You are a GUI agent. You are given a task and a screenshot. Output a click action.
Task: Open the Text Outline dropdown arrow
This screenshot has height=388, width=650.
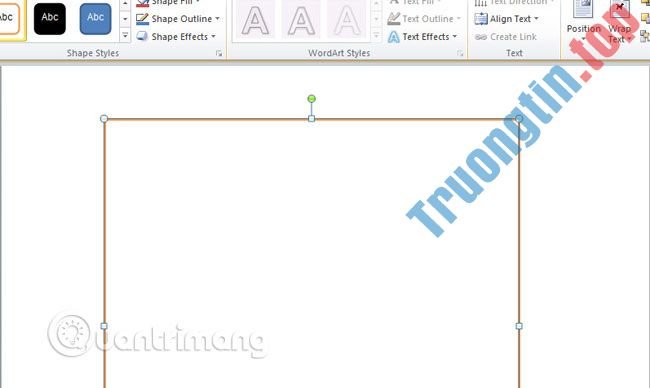click(x=458, y=19)
